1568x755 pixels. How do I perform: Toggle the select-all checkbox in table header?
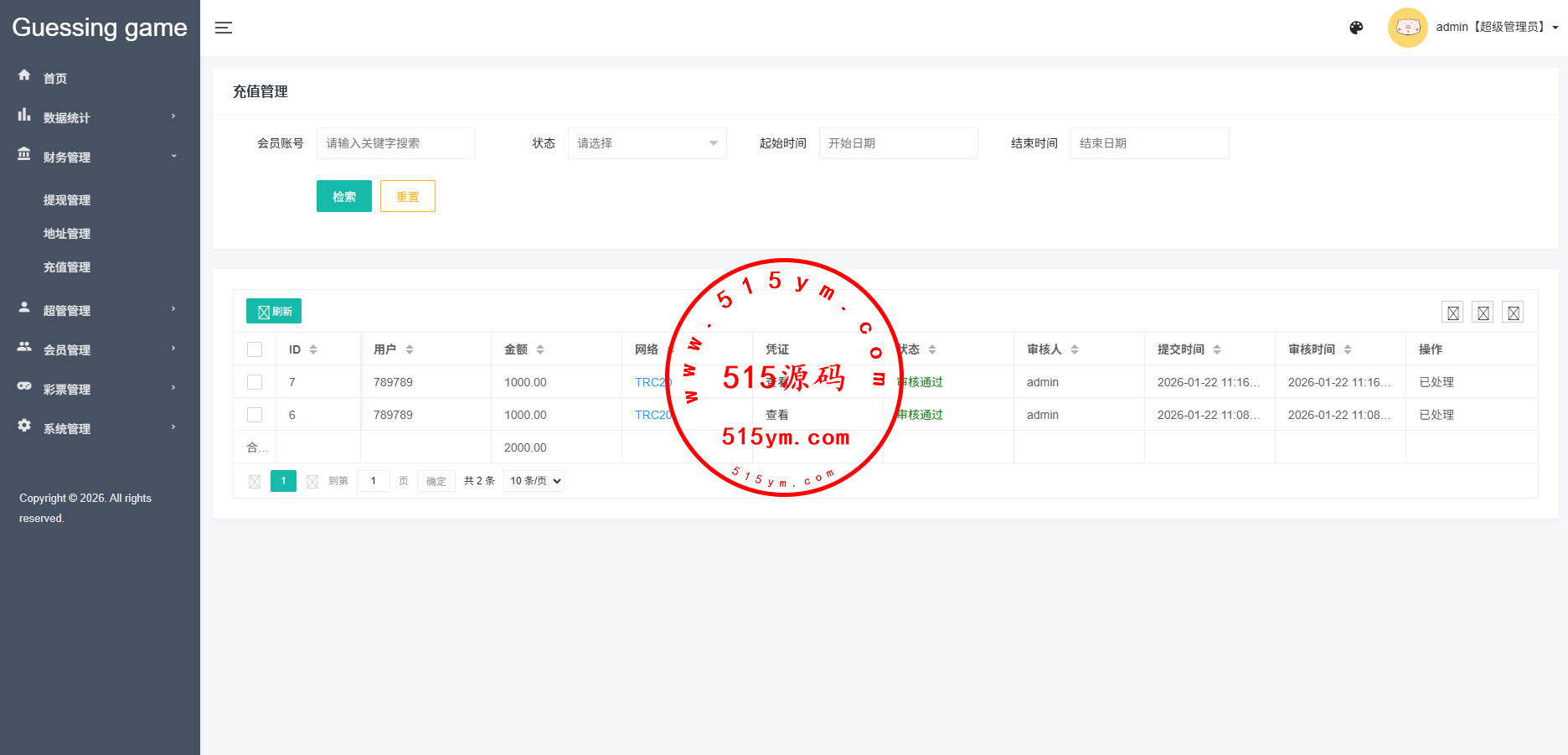pyautogui.click(x=255, y=349)
